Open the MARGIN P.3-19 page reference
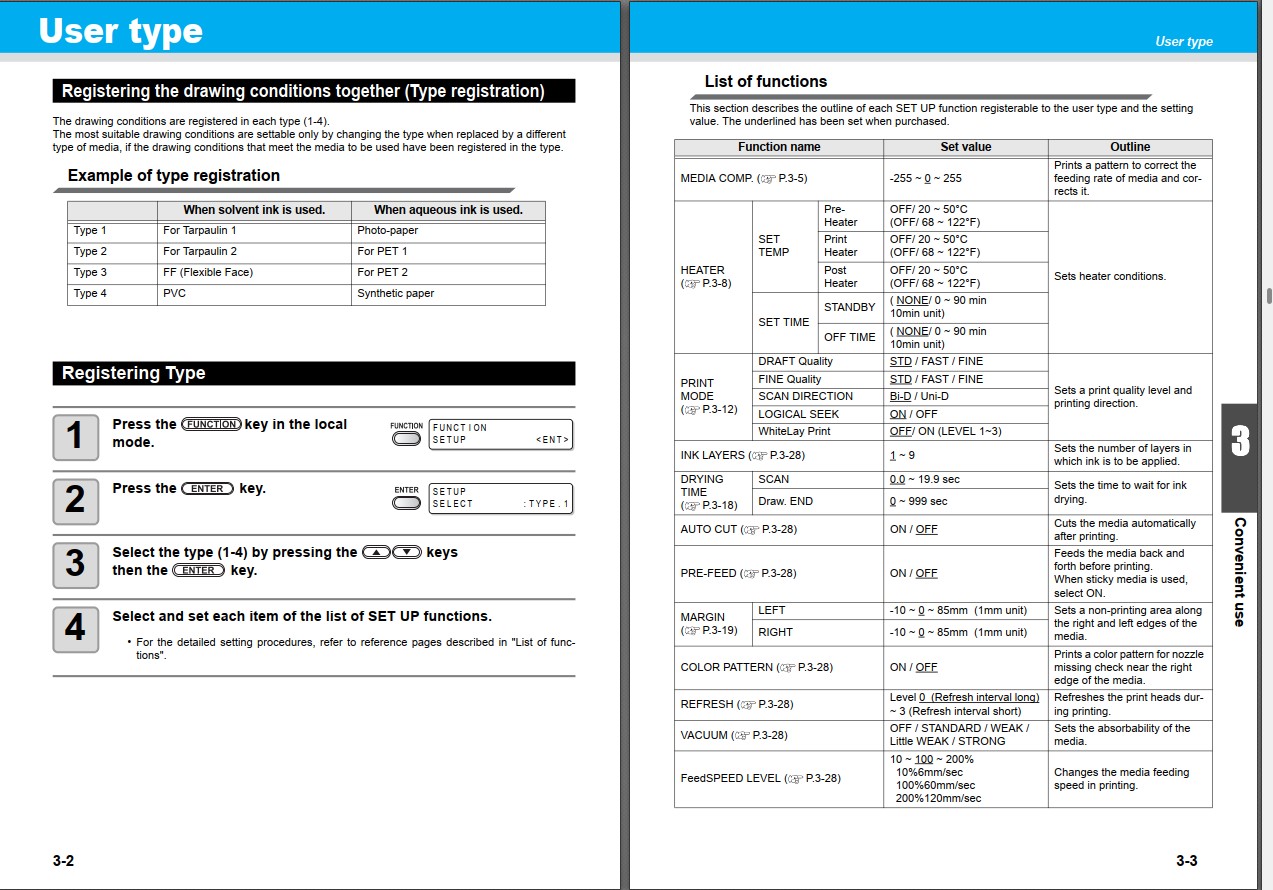The width and height of the screenshot is (1273, 890). (x=708, y=631)
